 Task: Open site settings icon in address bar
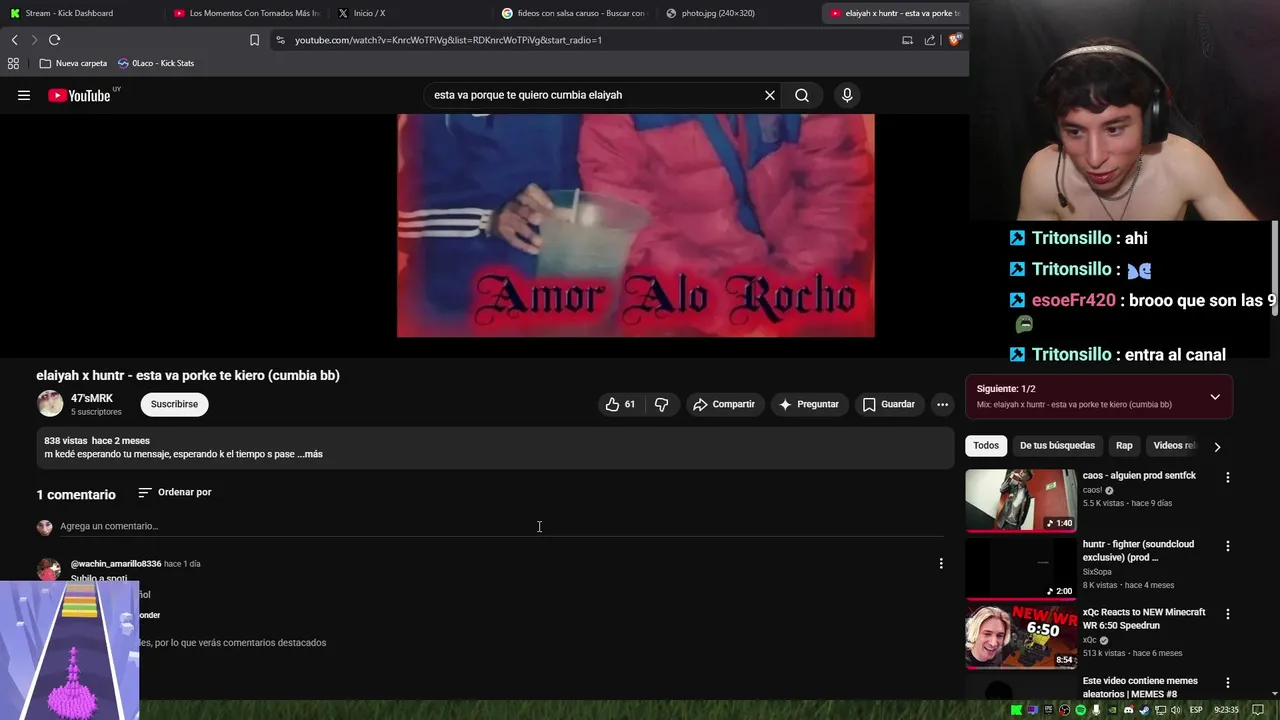click(281, 40)
